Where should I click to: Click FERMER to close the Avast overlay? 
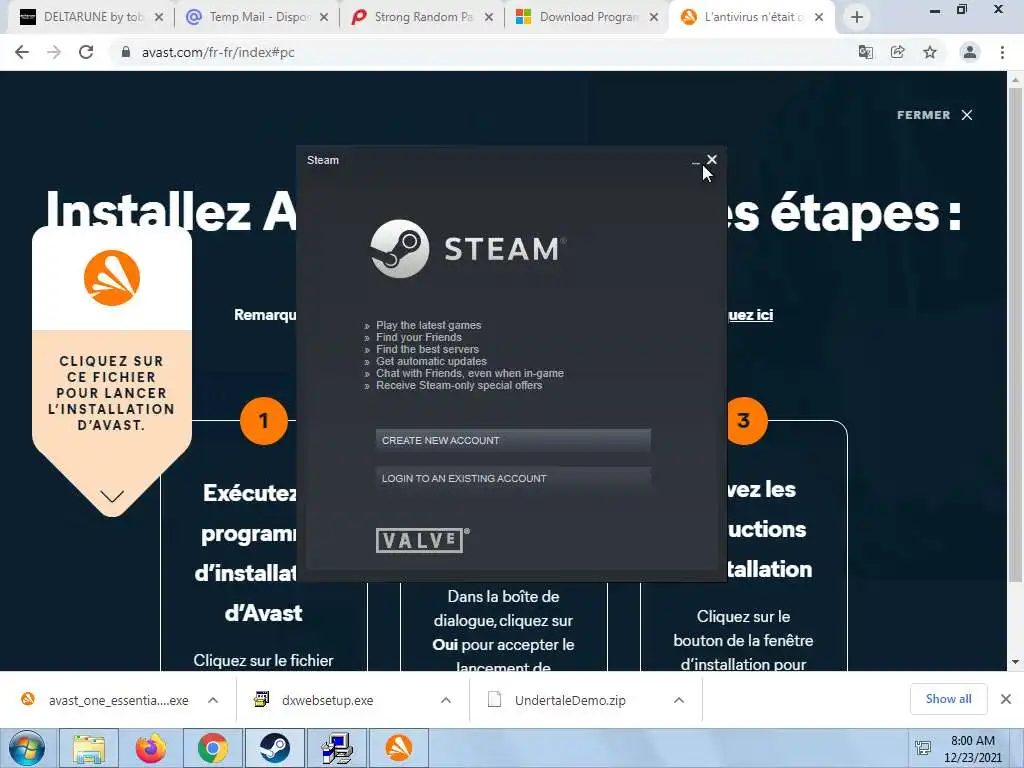pyautogui.click(x=935, y=115)
